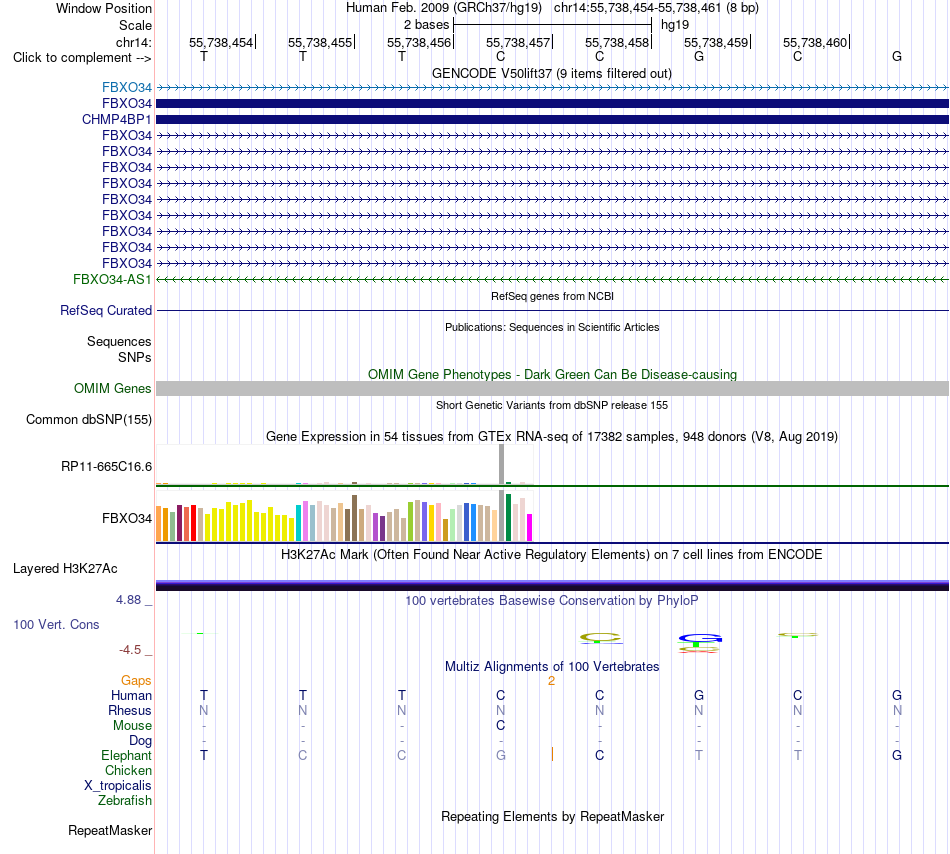Click the orange Gaps label
Image resolution: width=950 pixels, height=854 pixels.
coord(136,681)
